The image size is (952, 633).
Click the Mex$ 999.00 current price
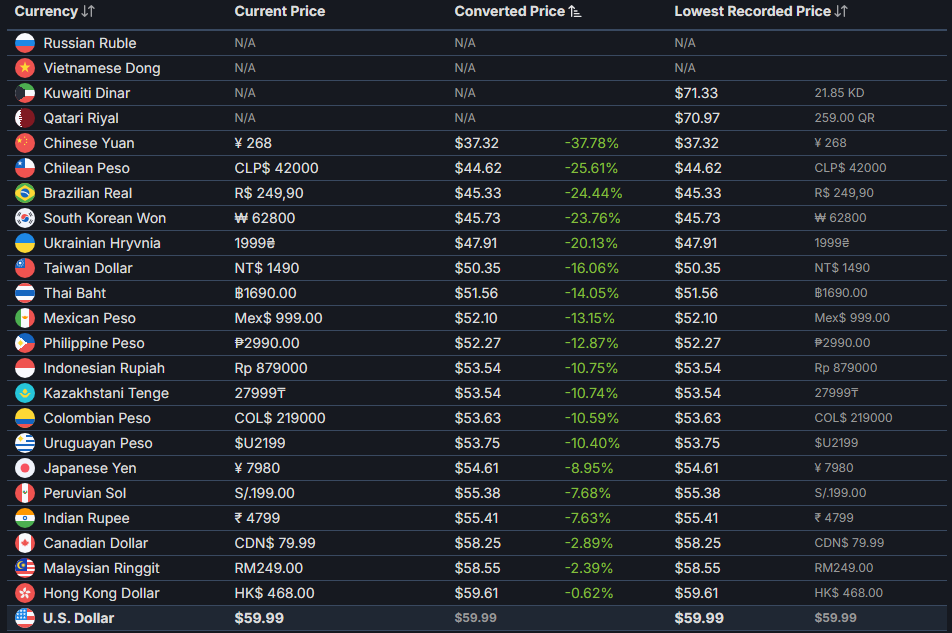278,318
